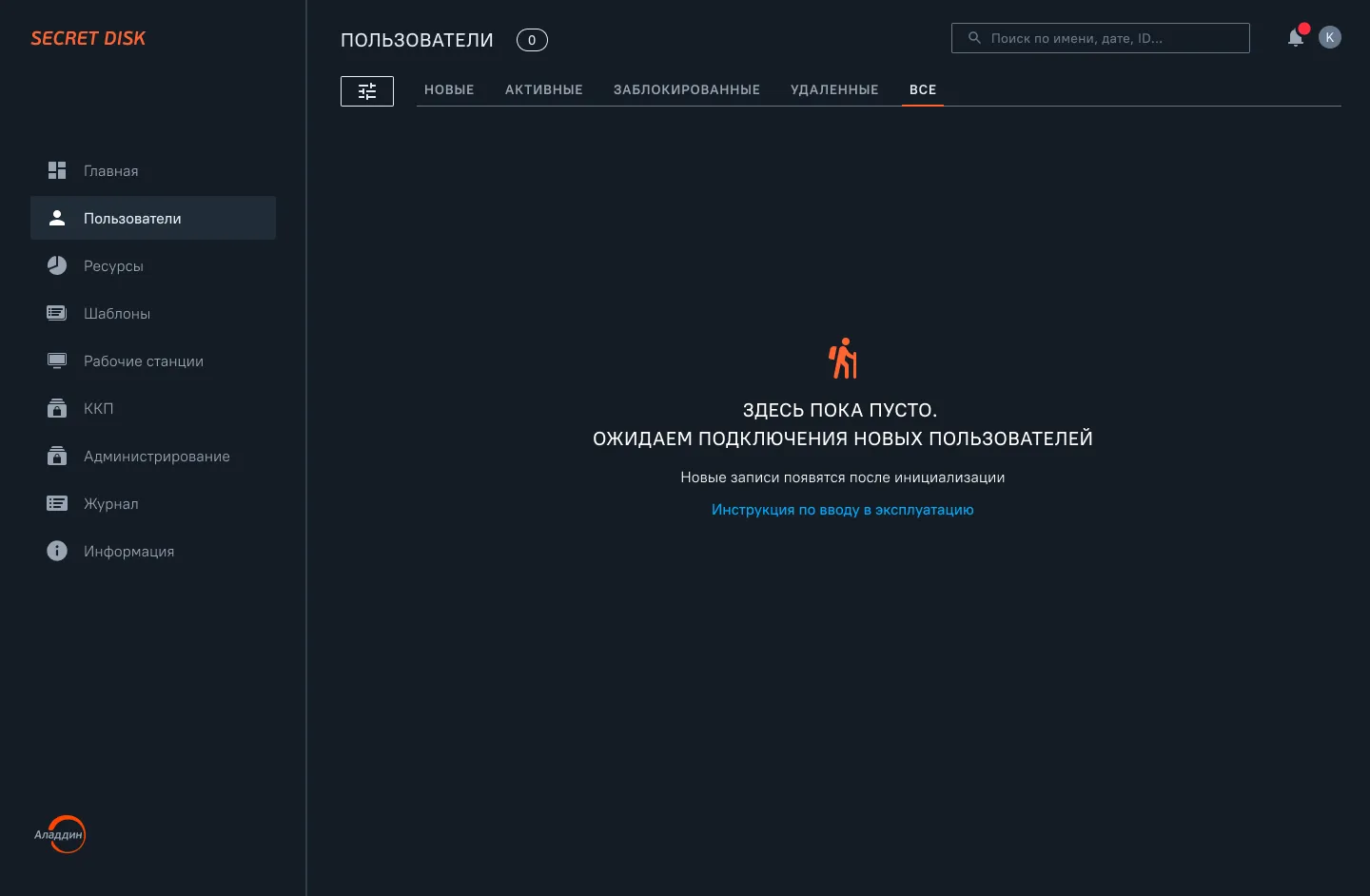The image size is (1370, 896).
Task: Click the Пользователи person icon in sidebar
Action: click(x=57, y=218)
